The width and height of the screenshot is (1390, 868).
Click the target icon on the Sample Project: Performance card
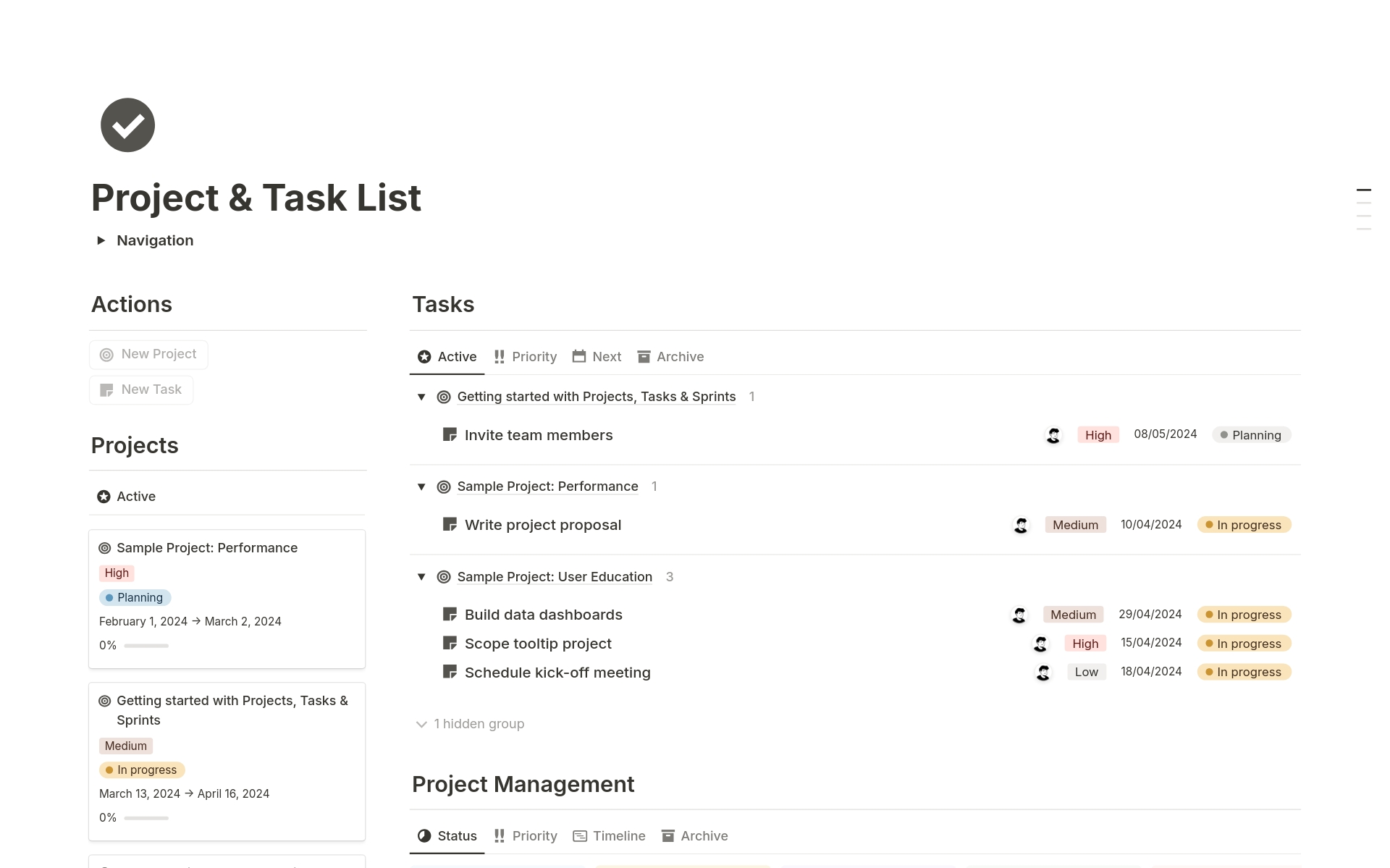(104, 548)
